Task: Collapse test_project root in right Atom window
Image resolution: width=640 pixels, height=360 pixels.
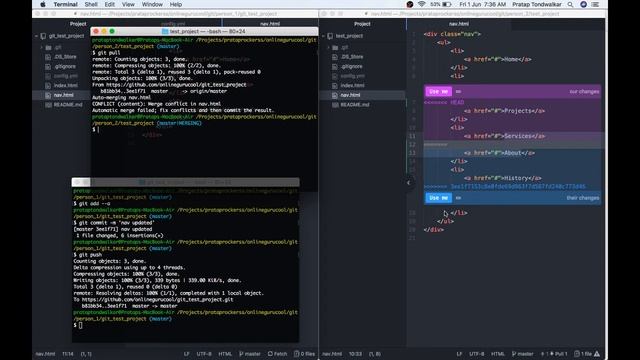Action: 324,36
